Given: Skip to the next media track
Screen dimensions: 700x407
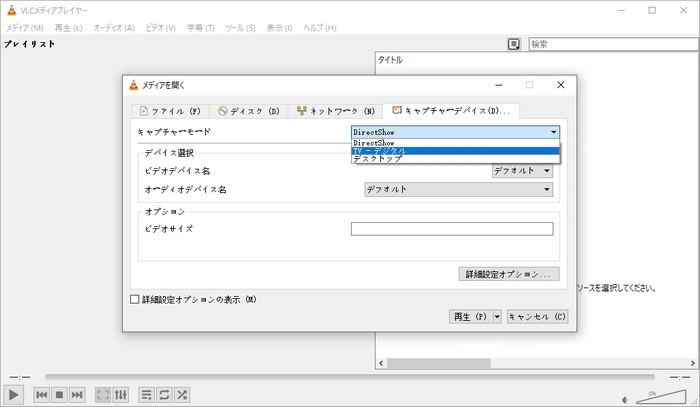Looking at the screenshot, I should tap(77, 395).
